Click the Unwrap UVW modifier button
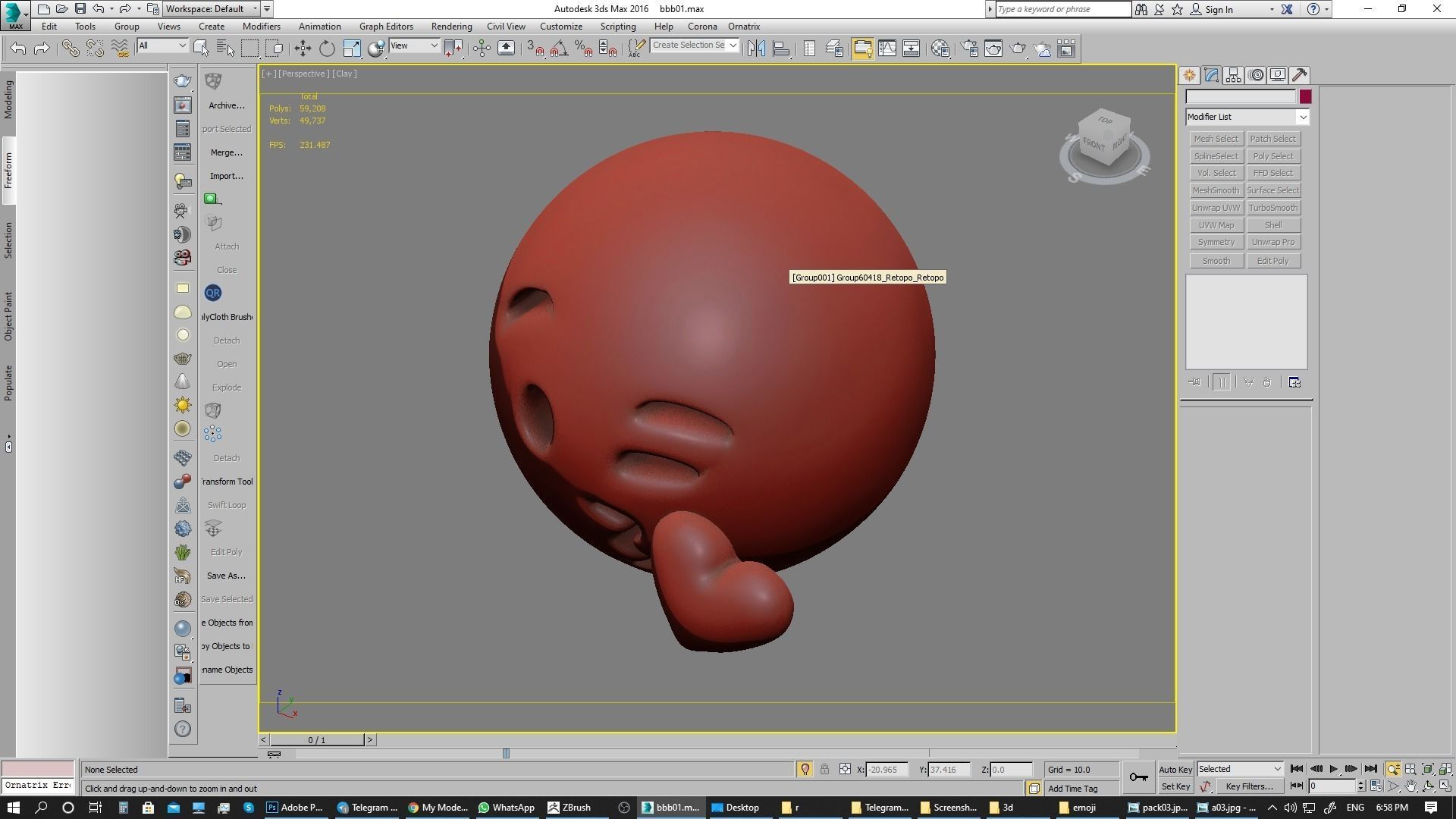 [1216, 208]
